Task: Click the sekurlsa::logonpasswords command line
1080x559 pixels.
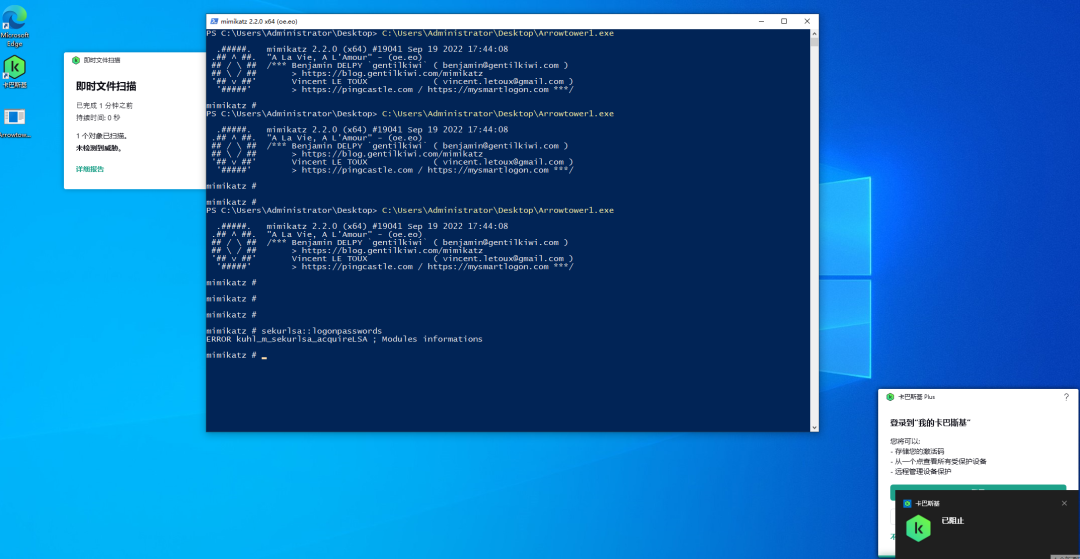Action: click(293, 331)
